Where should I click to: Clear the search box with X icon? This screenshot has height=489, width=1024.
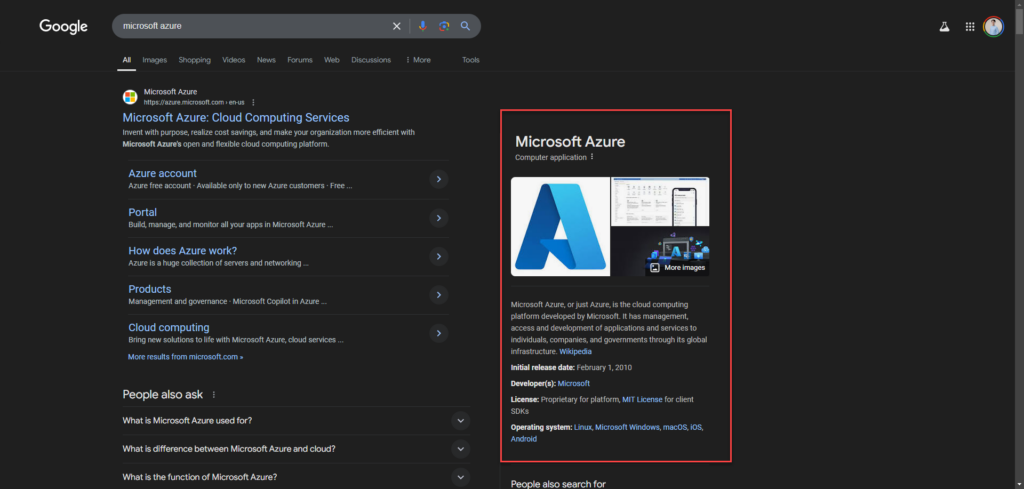[396, 26]
